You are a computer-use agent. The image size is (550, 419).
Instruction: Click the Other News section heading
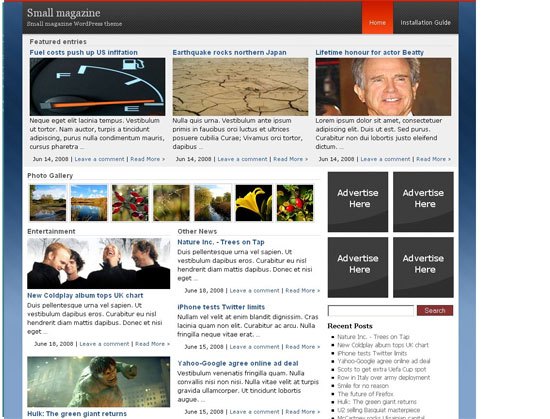tap(197, 231)
